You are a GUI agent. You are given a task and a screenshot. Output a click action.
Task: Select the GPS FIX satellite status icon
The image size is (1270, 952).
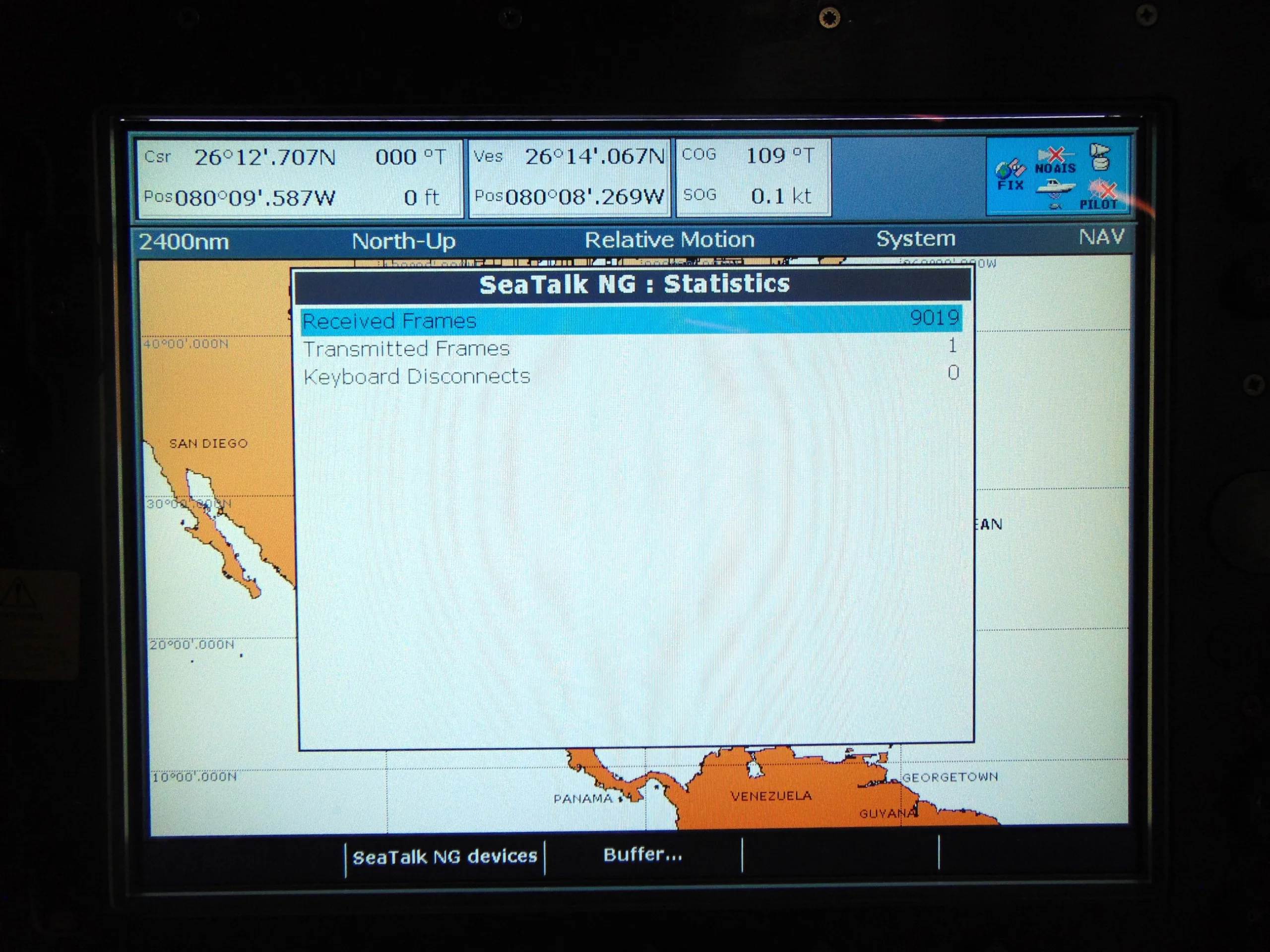click(x=1010, y=175)
